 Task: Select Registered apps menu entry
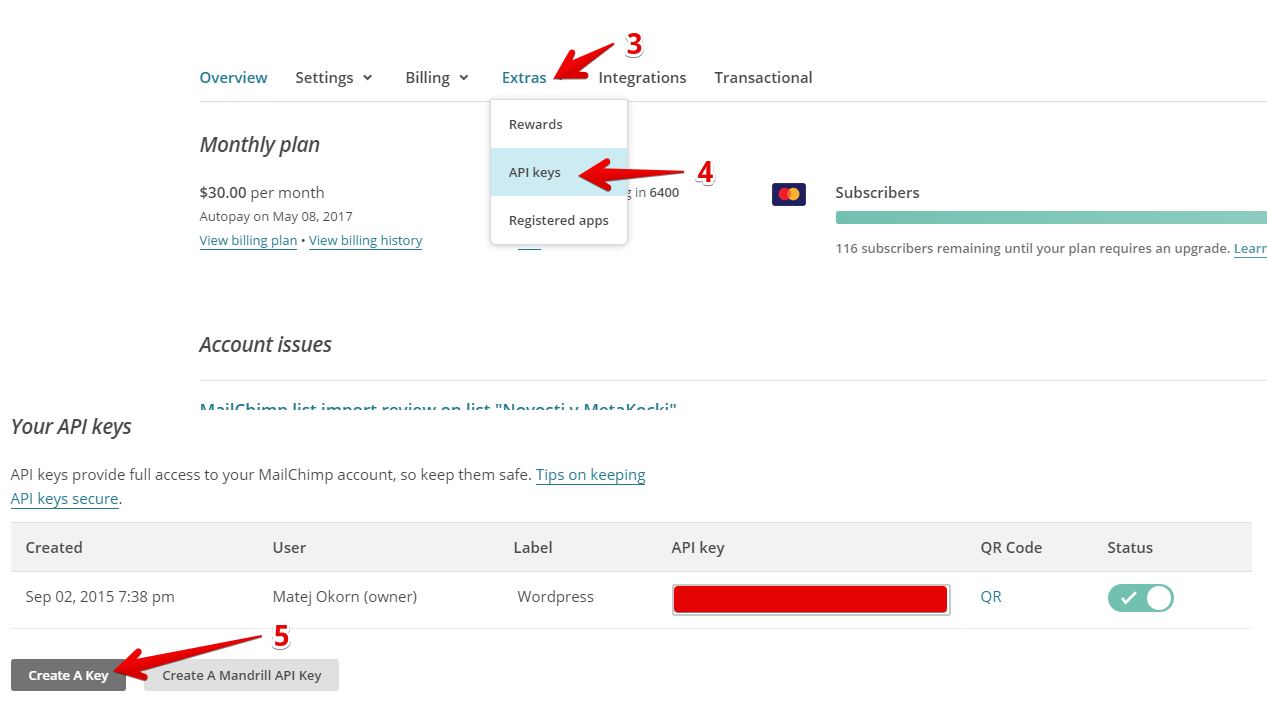pos(559,220)
